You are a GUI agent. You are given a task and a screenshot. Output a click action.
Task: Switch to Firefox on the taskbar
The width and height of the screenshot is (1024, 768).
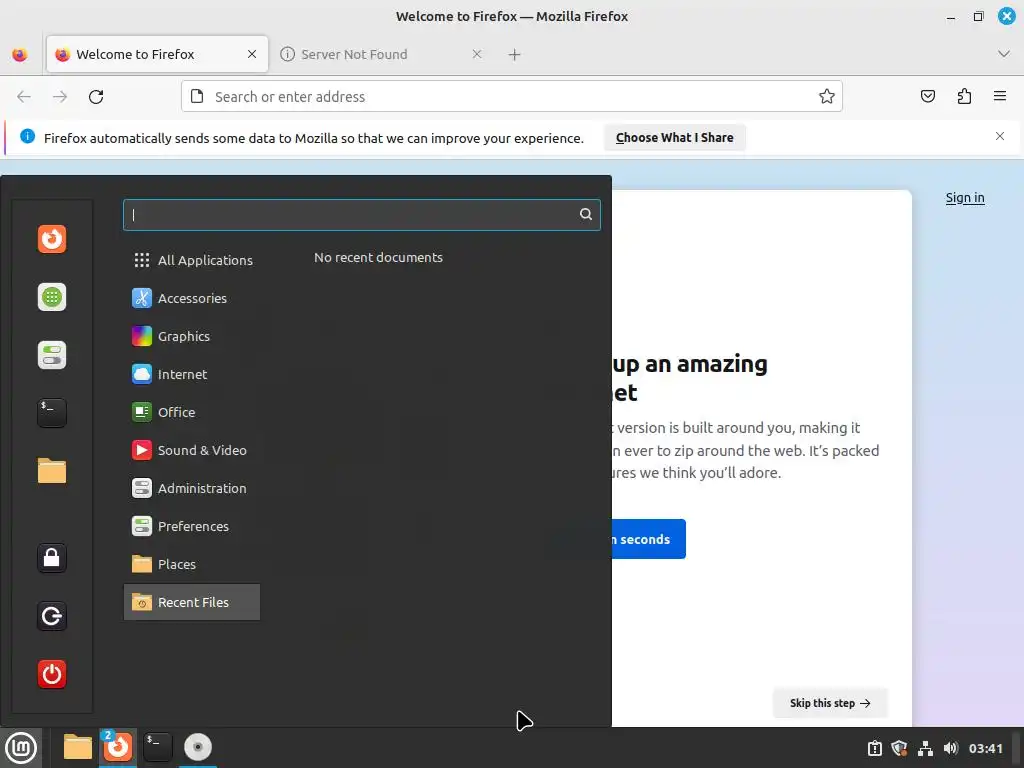[x=118, y=747]
